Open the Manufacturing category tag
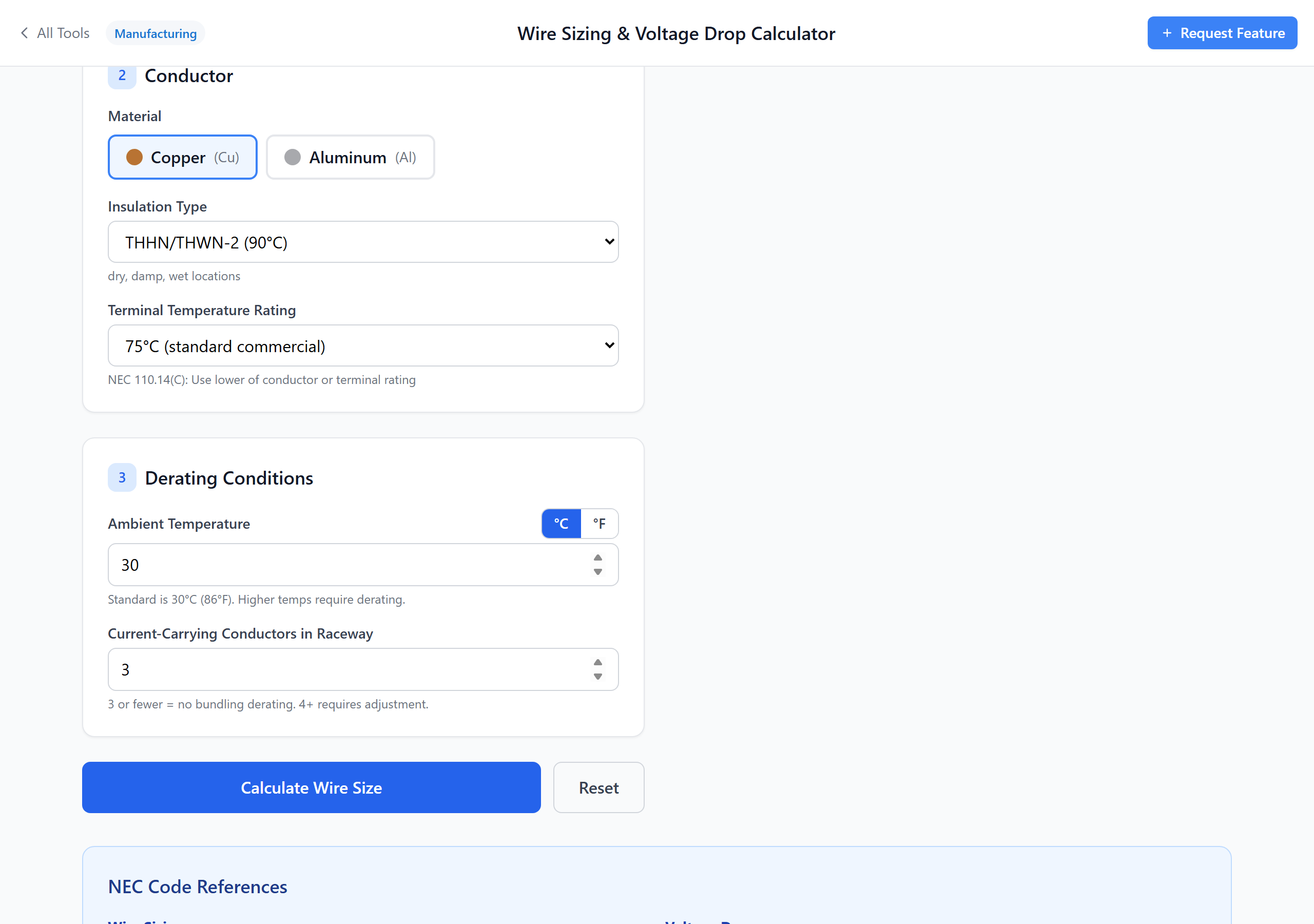Screen dimensions: 1314x924 point(155,33)
